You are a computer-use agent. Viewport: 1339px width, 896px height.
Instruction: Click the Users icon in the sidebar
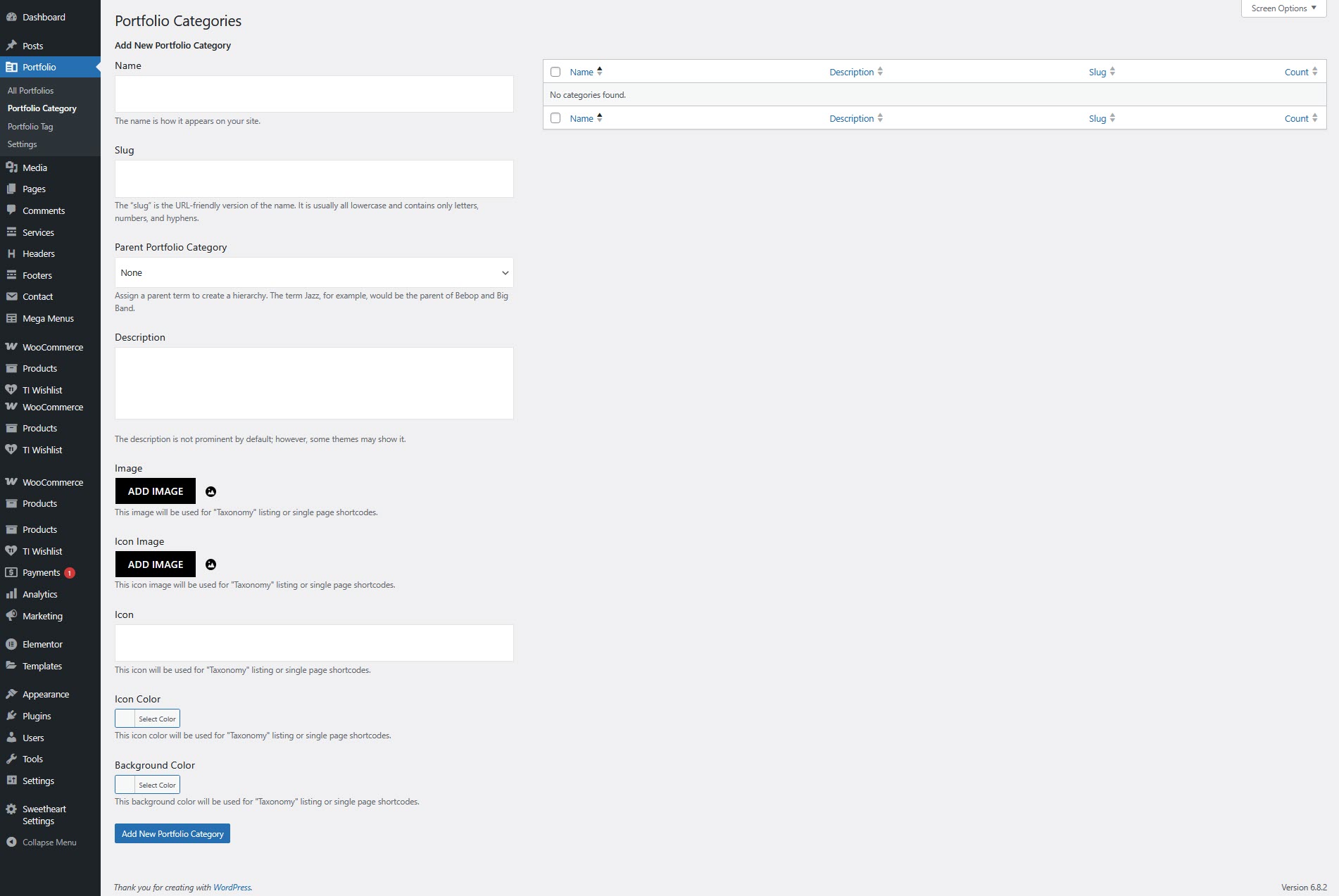11,738
